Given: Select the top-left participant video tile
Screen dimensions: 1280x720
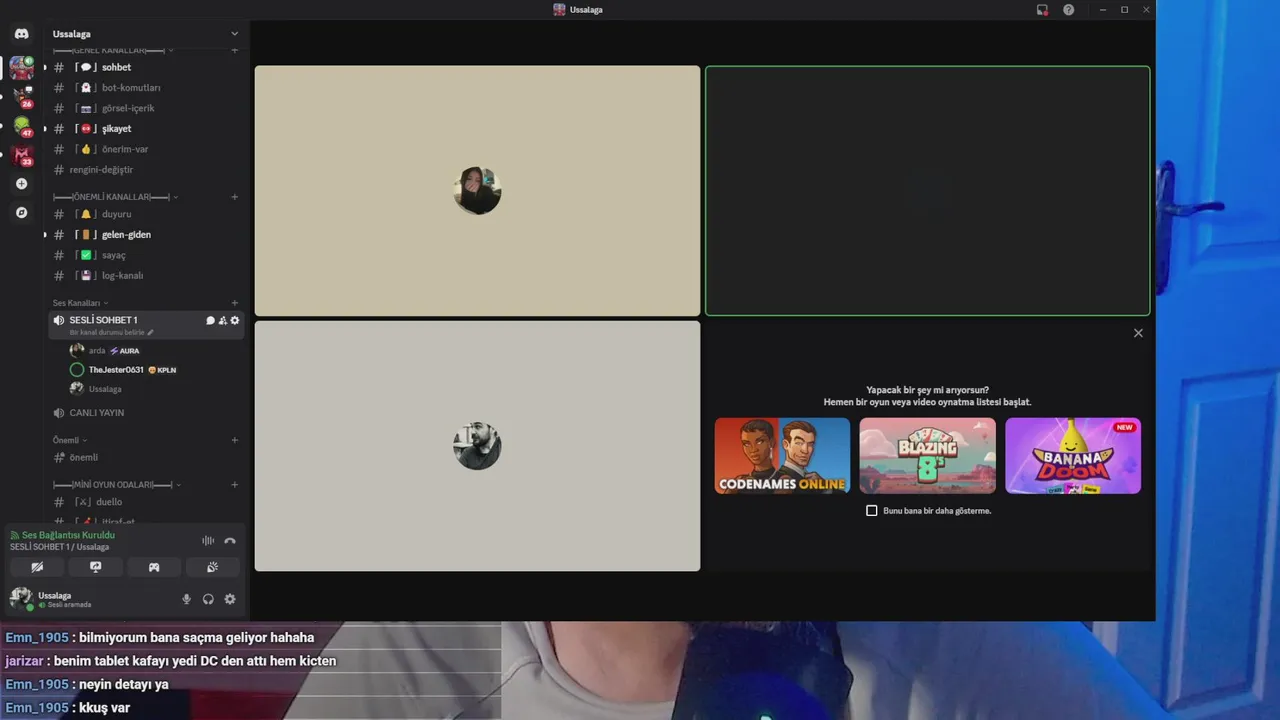Looking at the screenshot, I should pos(477,191).
